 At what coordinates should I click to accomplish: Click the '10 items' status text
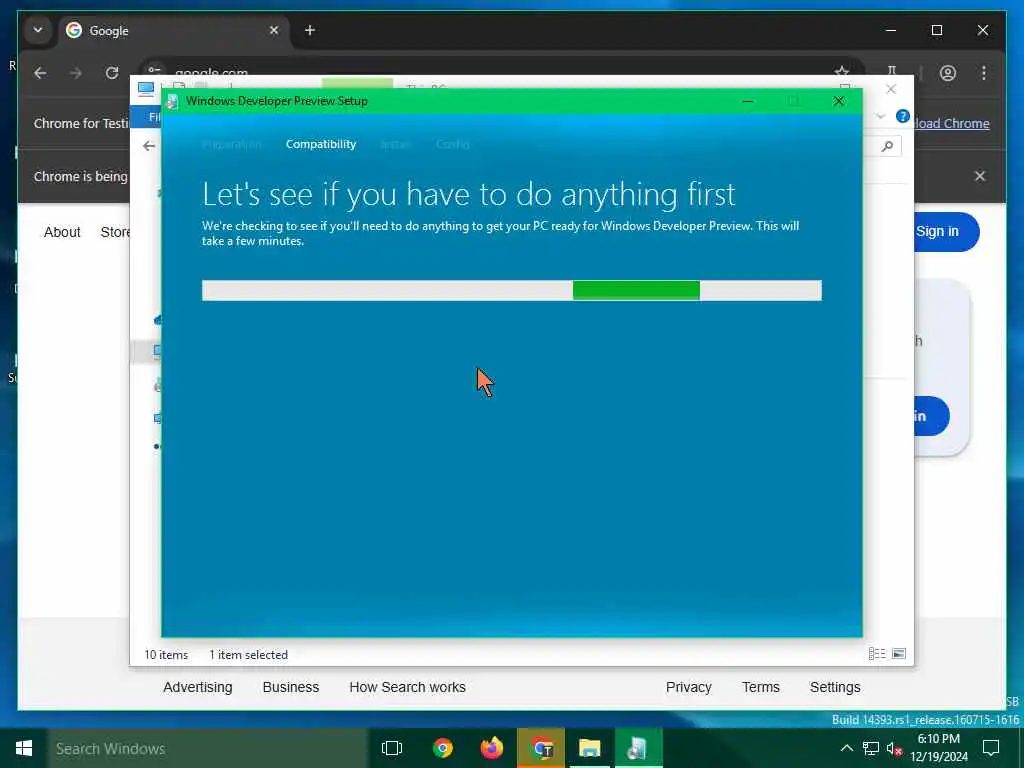point(166,655)
